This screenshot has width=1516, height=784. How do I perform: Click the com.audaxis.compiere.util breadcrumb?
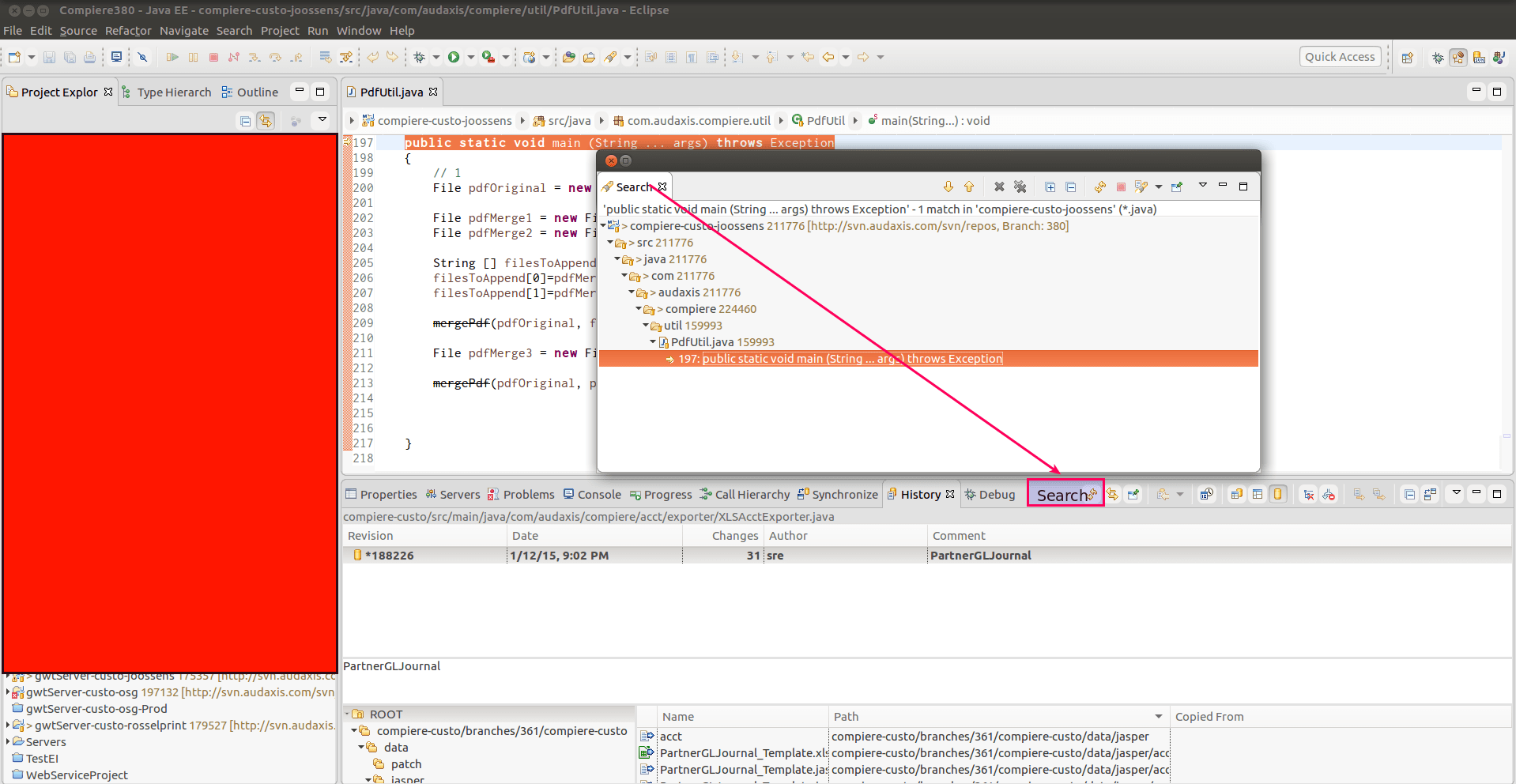[x=692, y=121]
